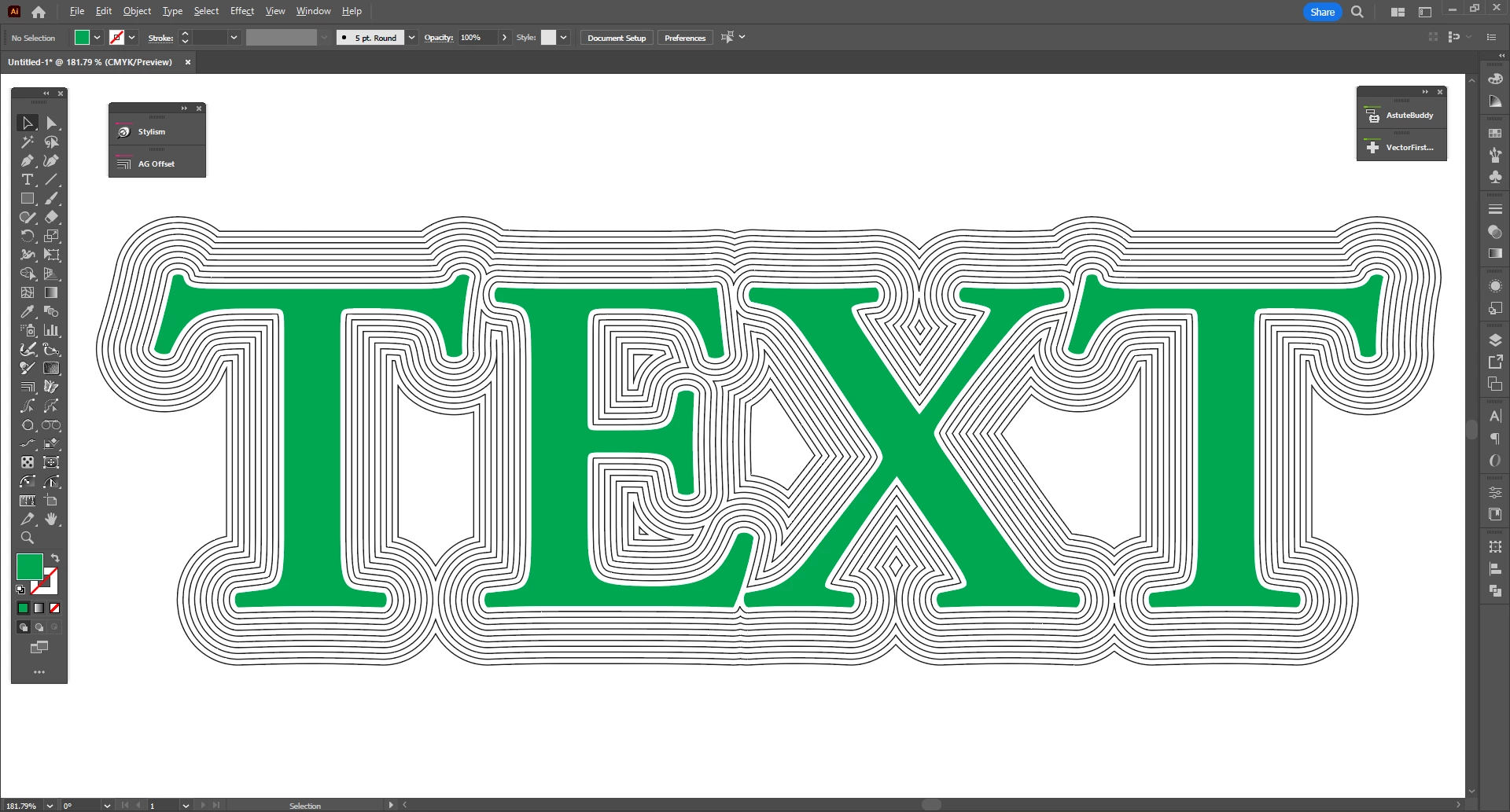Open the Type menu
Viewport: 1510px width, 812px height.
coord(172,11)
